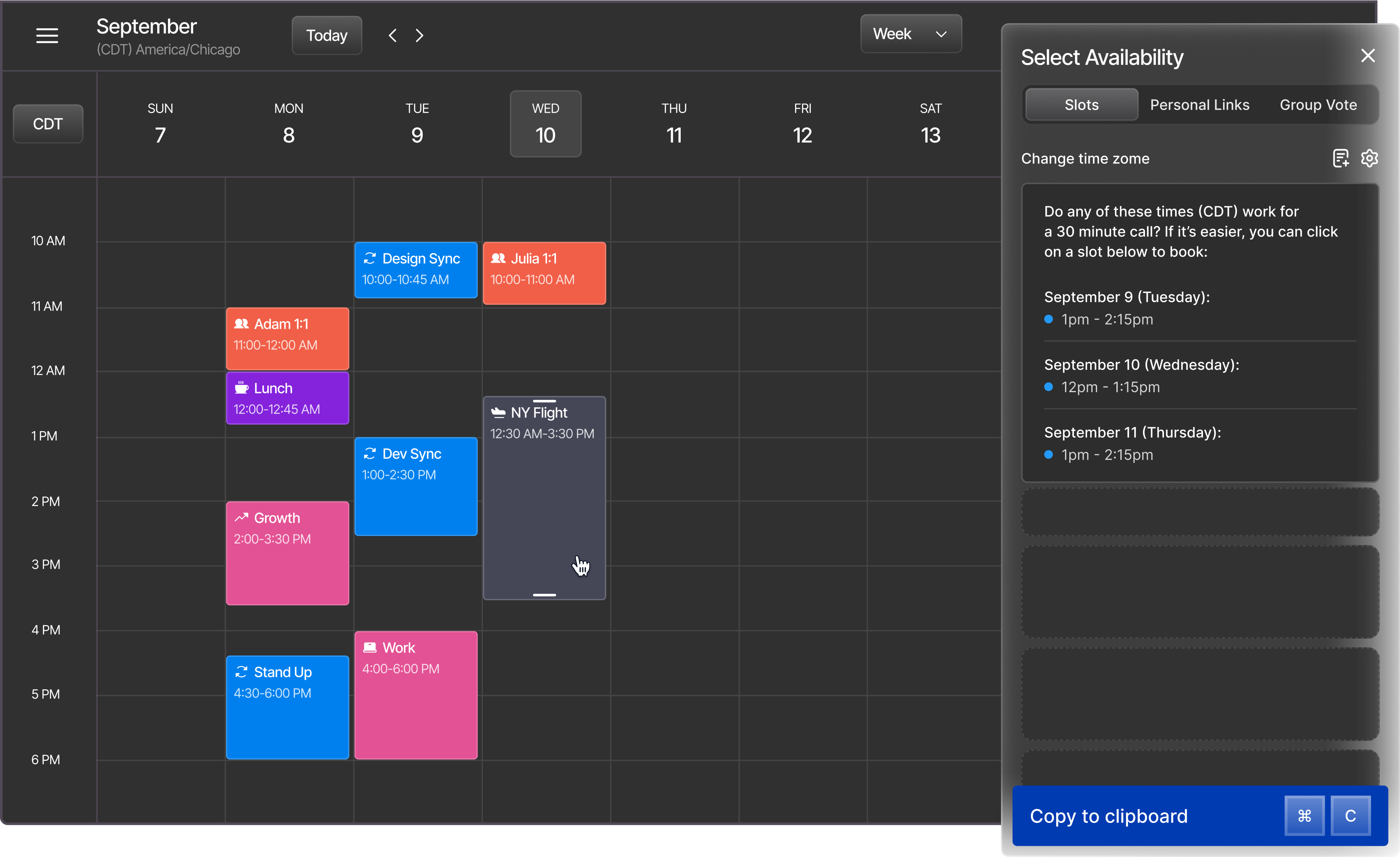Image resolution: width=1400 pixels, height=862 pixels.
Task: Click NY Flight bottom resize handle
Action: (x=544, y=595)
